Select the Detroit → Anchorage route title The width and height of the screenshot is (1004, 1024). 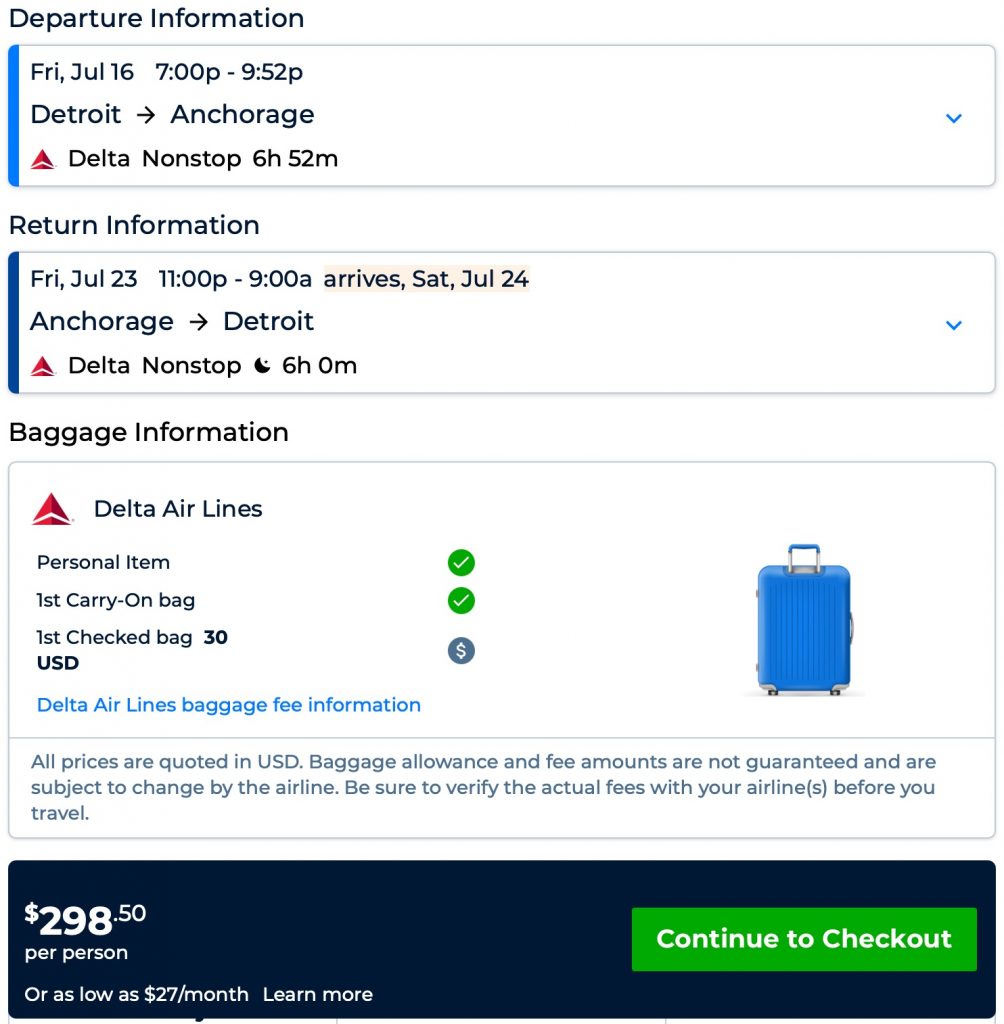tap(172, 114)
